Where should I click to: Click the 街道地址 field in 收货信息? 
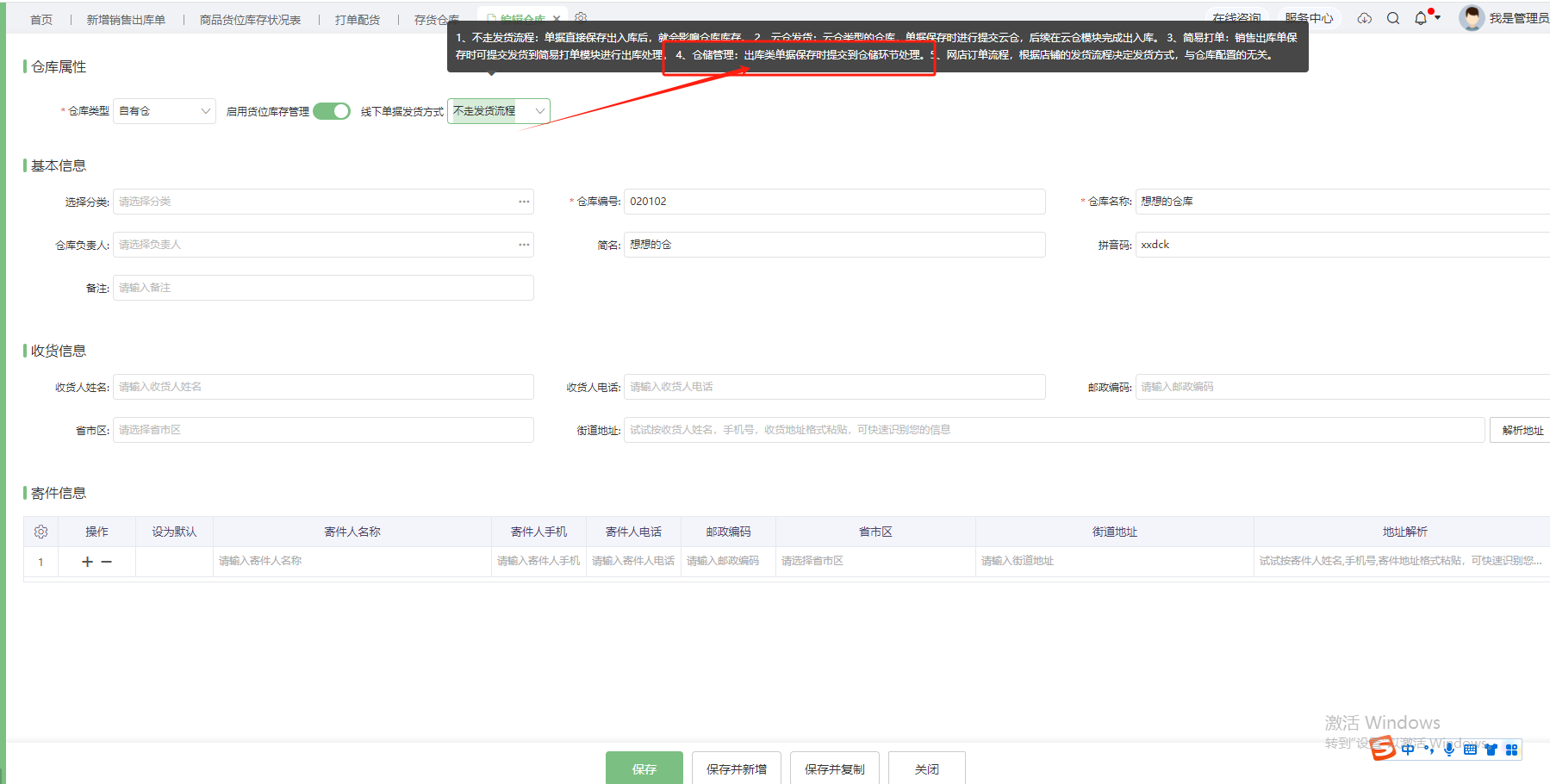pyautogui.click(x=1054, y=430)
